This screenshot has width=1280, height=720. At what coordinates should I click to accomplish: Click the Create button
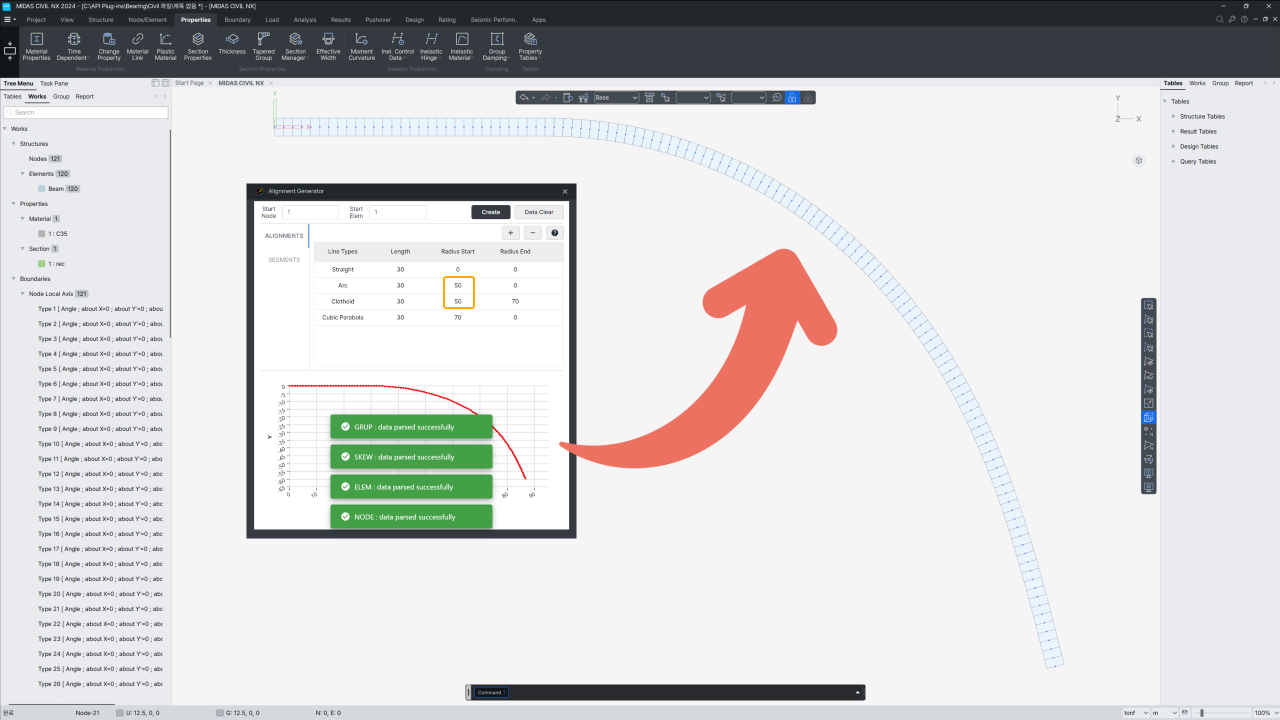pyautogui.click(x=490, y=212)
